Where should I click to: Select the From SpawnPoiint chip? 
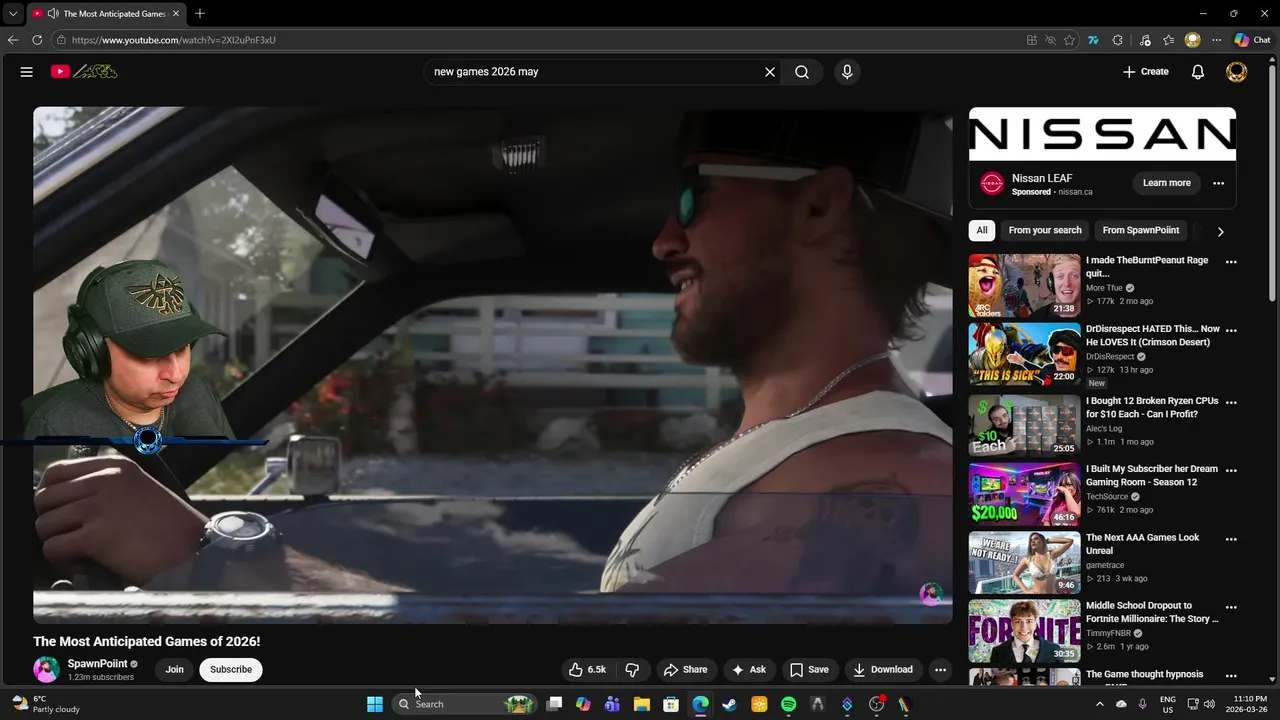click(x=1141, y=230)
